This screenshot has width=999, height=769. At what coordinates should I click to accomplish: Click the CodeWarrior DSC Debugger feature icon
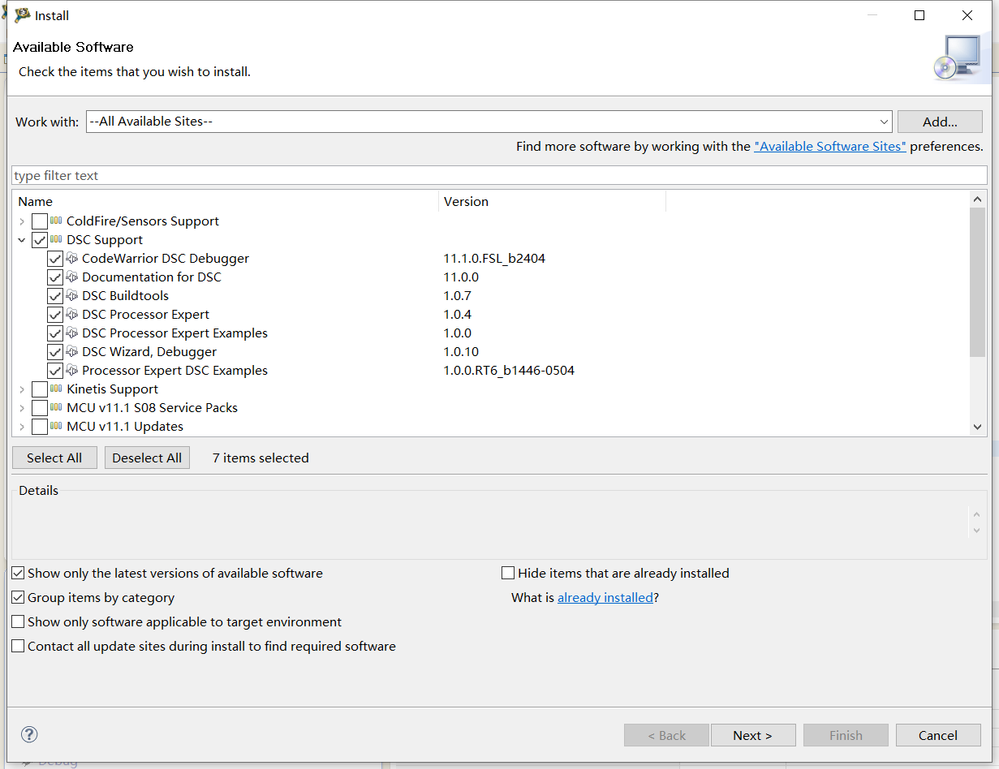click(x=72, y=259)
